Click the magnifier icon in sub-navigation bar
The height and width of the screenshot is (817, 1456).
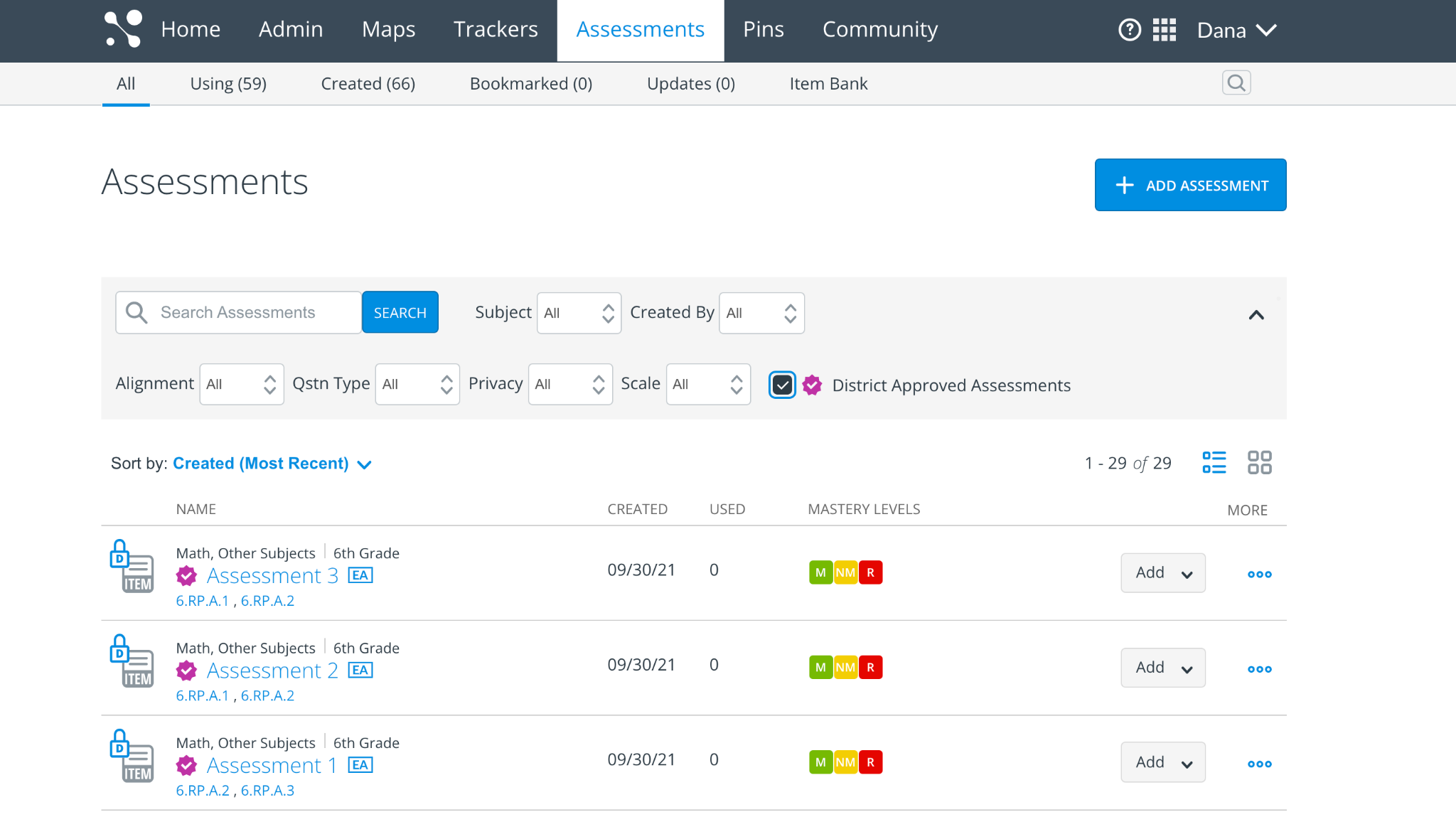click(x=1236, y=83)
